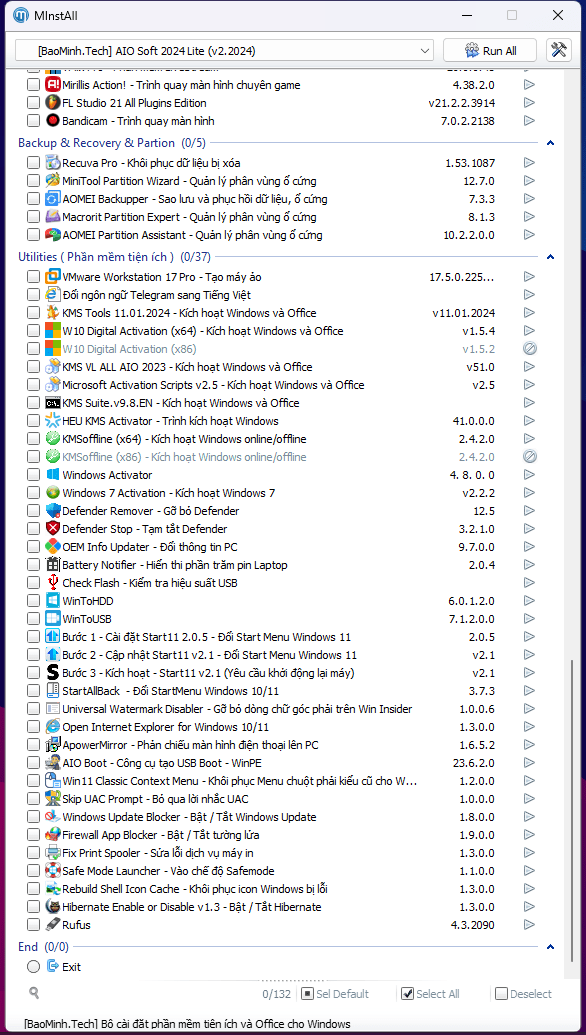Select the Windows 7 Activation row
Viewport: 586px width, 1035px height.
coord(168,492)
